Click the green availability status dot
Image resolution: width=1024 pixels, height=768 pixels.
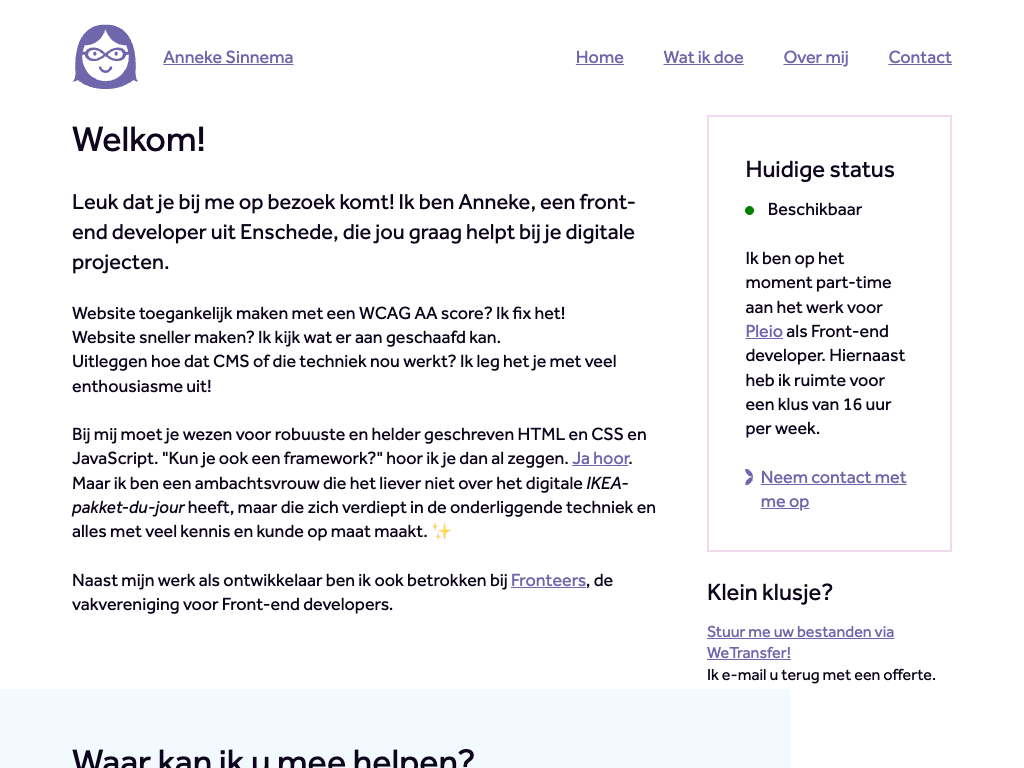click(750, 210)
